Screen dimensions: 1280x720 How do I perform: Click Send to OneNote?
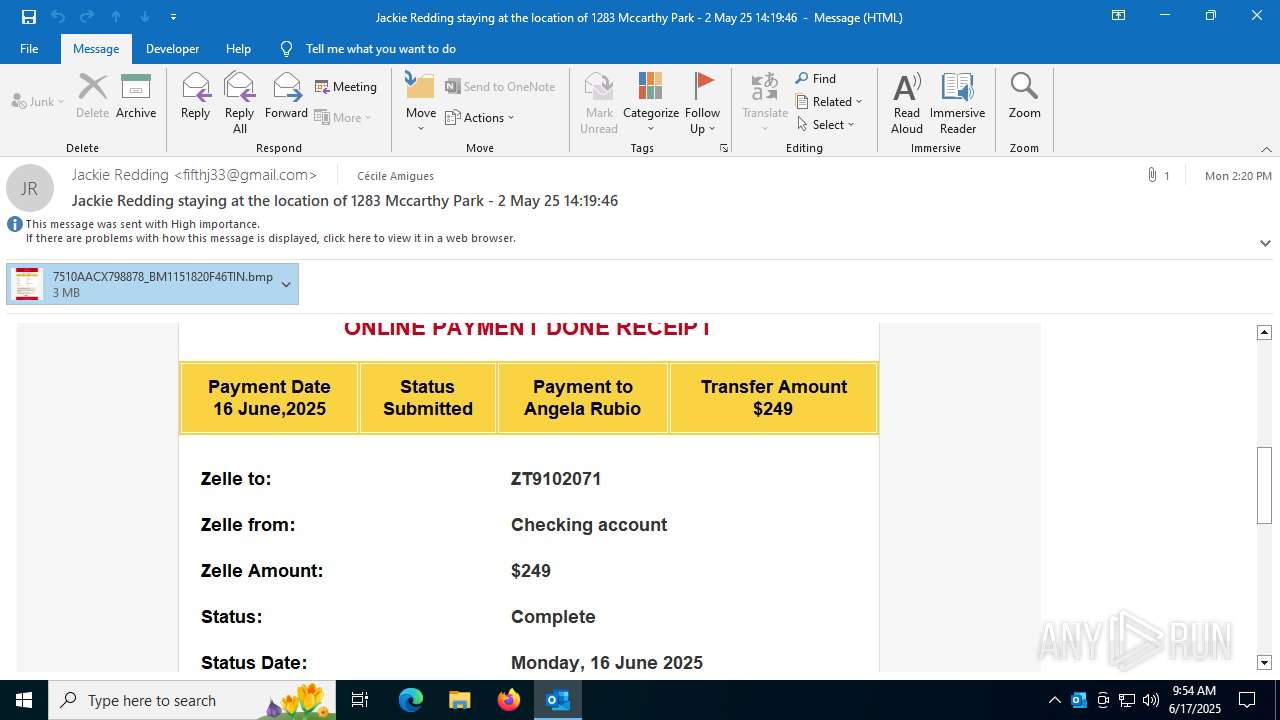[x=500, y=87]
